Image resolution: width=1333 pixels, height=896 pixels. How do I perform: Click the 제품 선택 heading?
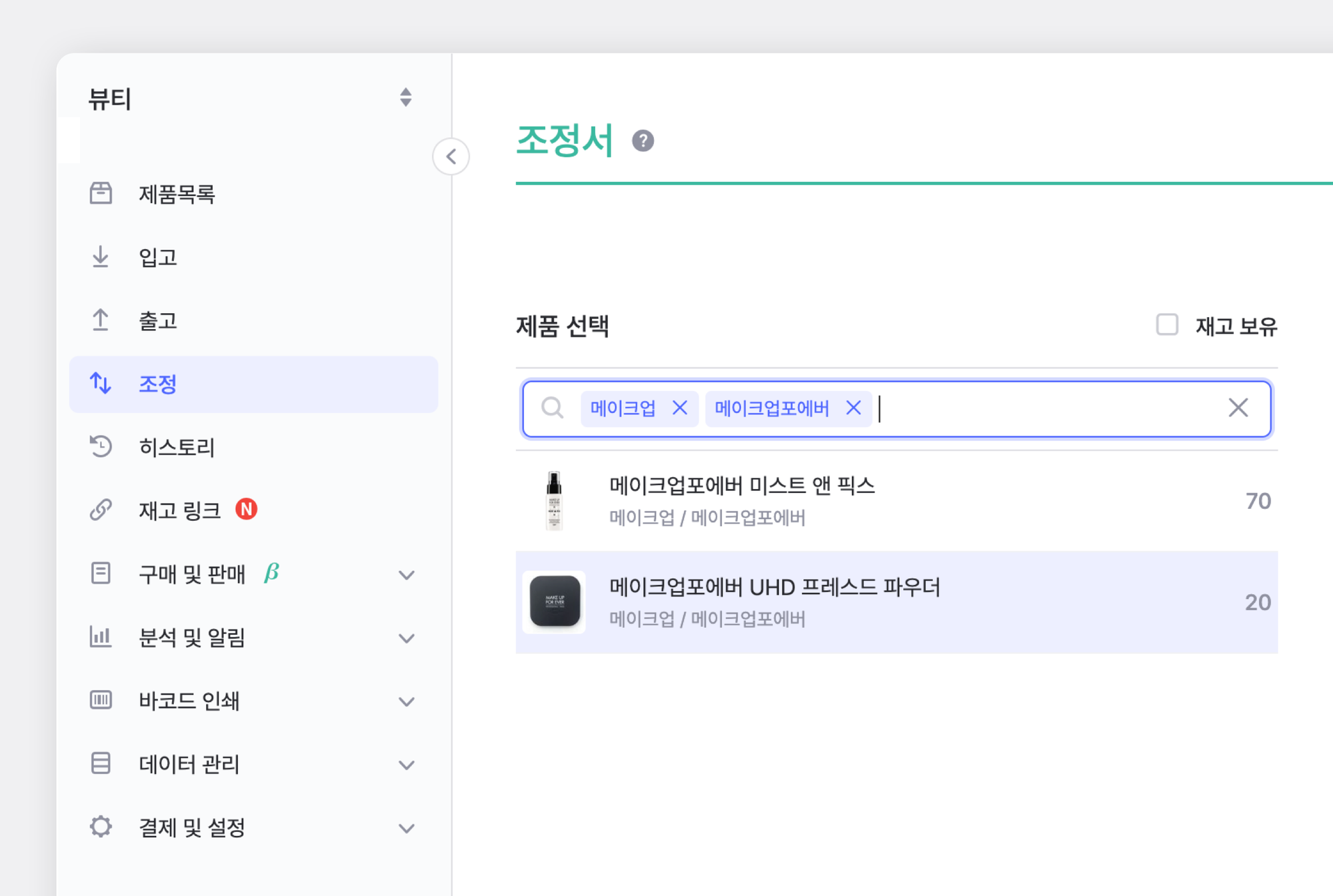tap(563, 326)
